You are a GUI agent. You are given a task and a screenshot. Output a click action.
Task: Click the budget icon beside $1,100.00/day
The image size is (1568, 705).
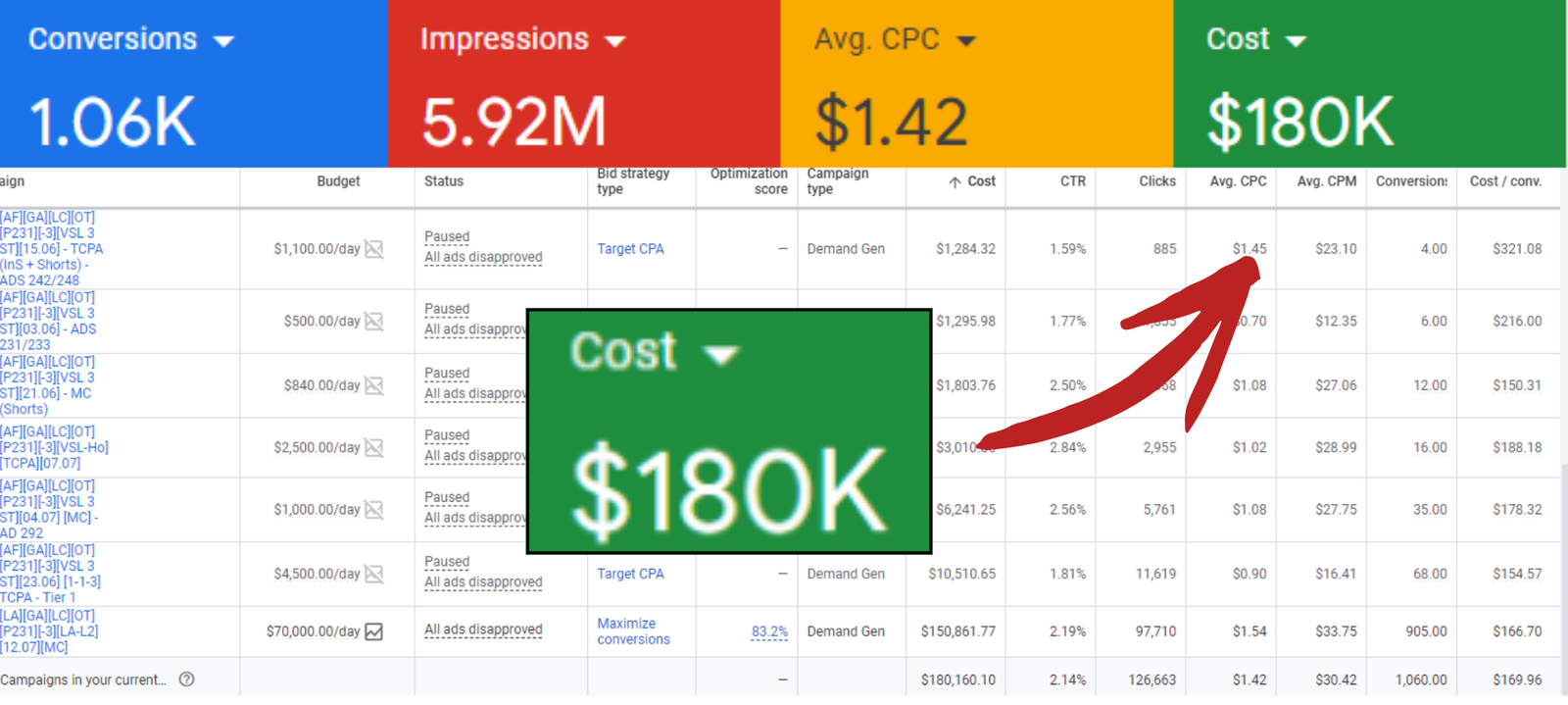[x=374, y=249]
